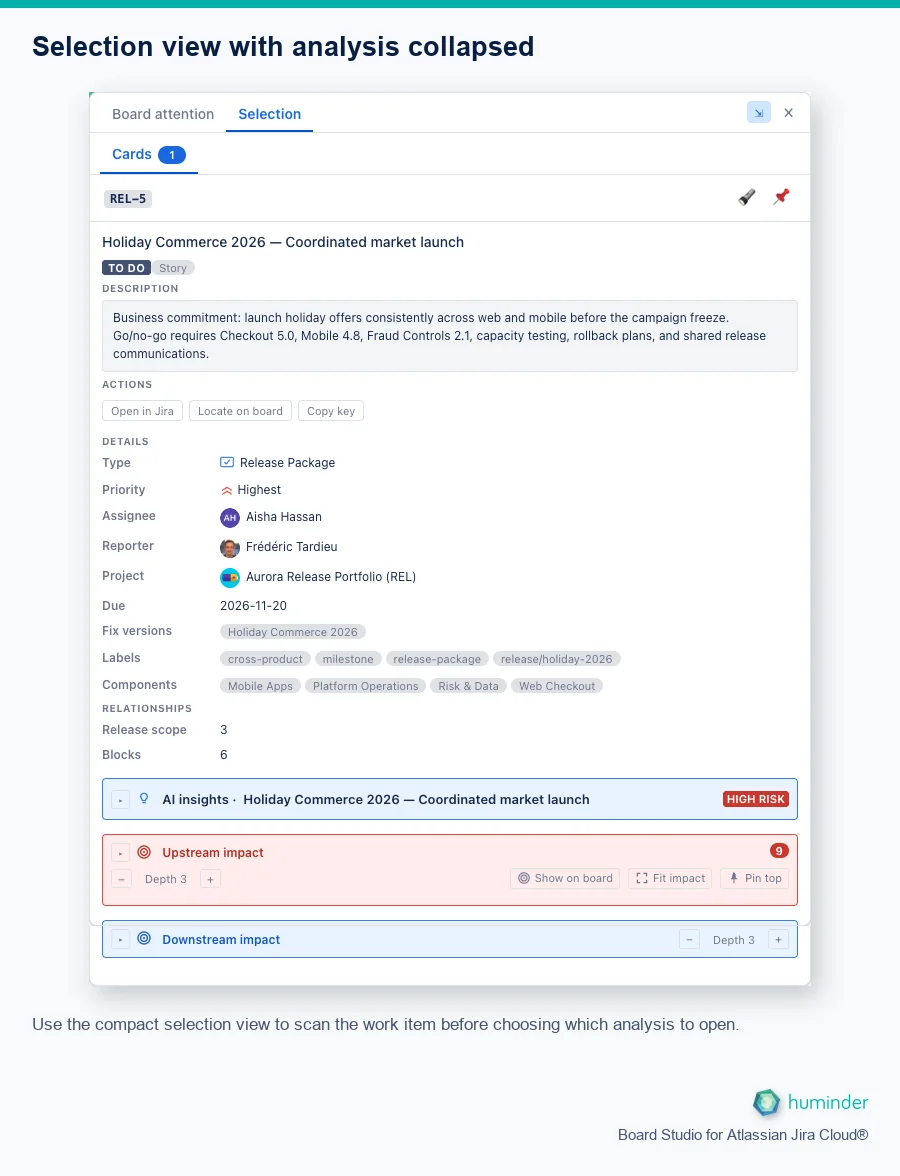Screen dimensions: 900x1176
Task: Click the description text box
Action: pos(450,336)
